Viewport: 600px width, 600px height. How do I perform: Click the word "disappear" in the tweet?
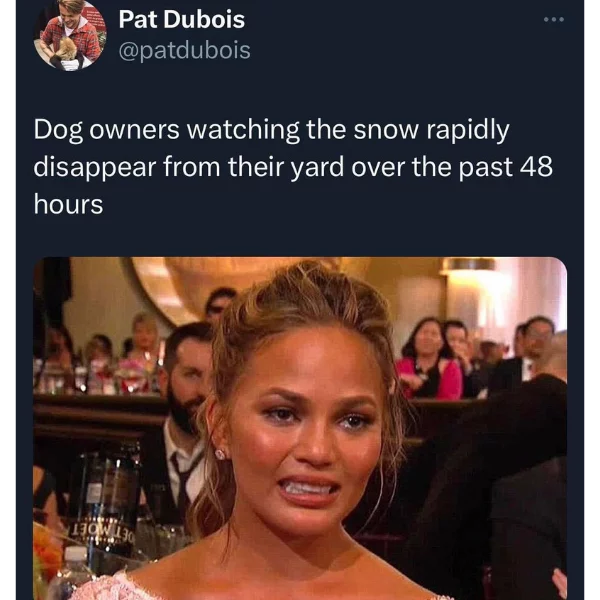pyautogui.click(x=95, y=168)
